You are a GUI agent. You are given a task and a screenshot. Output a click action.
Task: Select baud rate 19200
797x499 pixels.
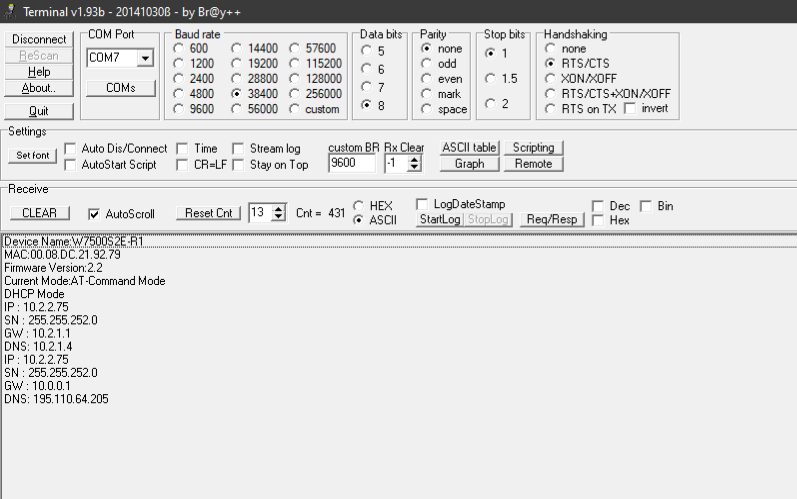[236, 64]
